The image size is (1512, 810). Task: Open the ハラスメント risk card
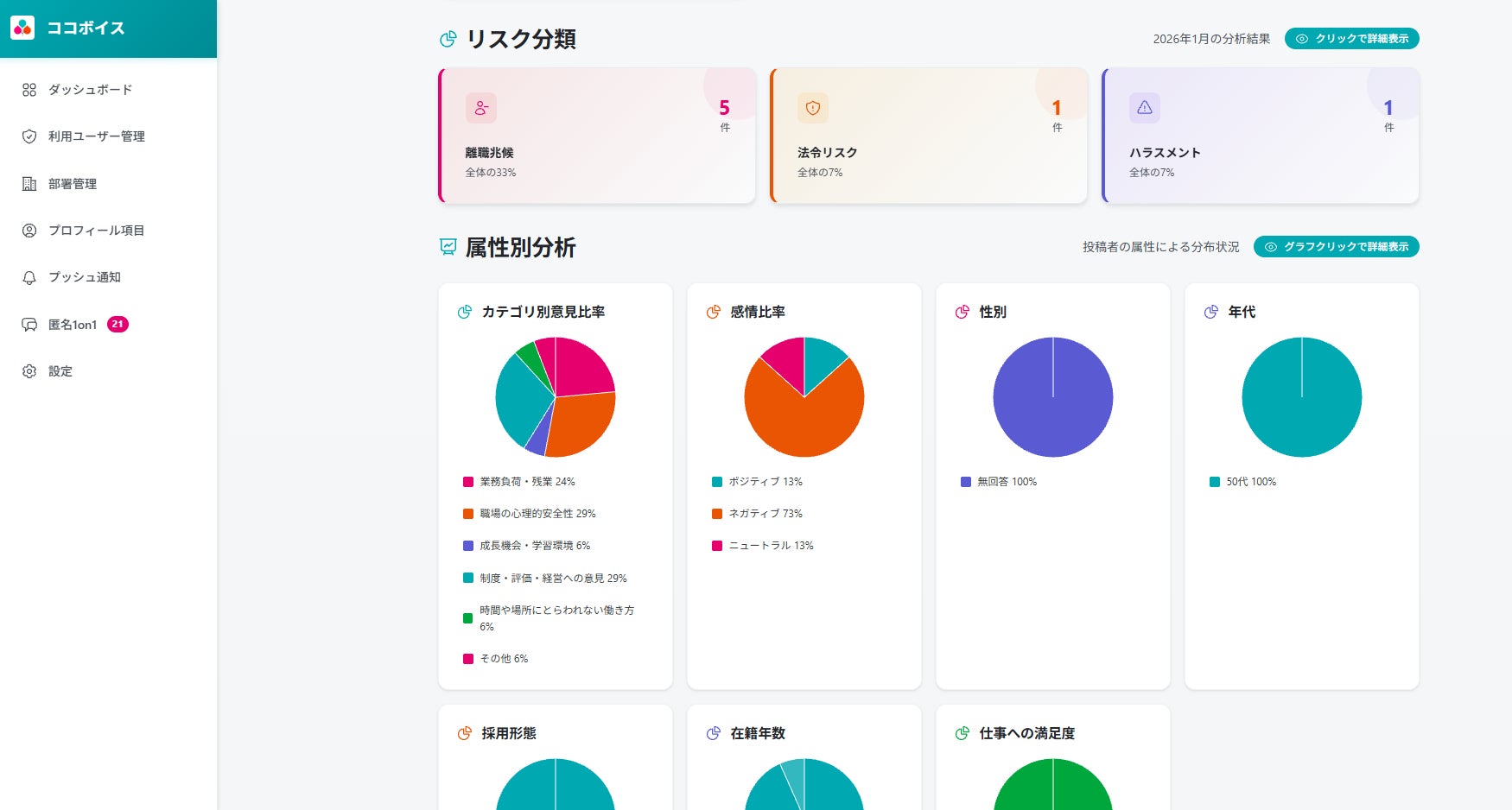tap(1261, 136)
